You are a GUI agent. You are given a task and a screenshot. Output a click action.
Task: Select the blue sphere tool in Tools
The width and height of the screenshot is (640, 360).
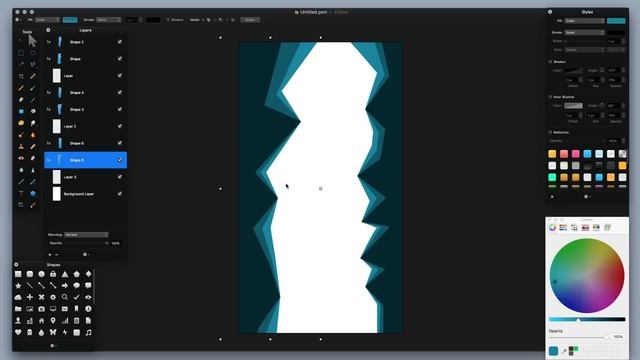pyautogui.click(x=33, y=193)
